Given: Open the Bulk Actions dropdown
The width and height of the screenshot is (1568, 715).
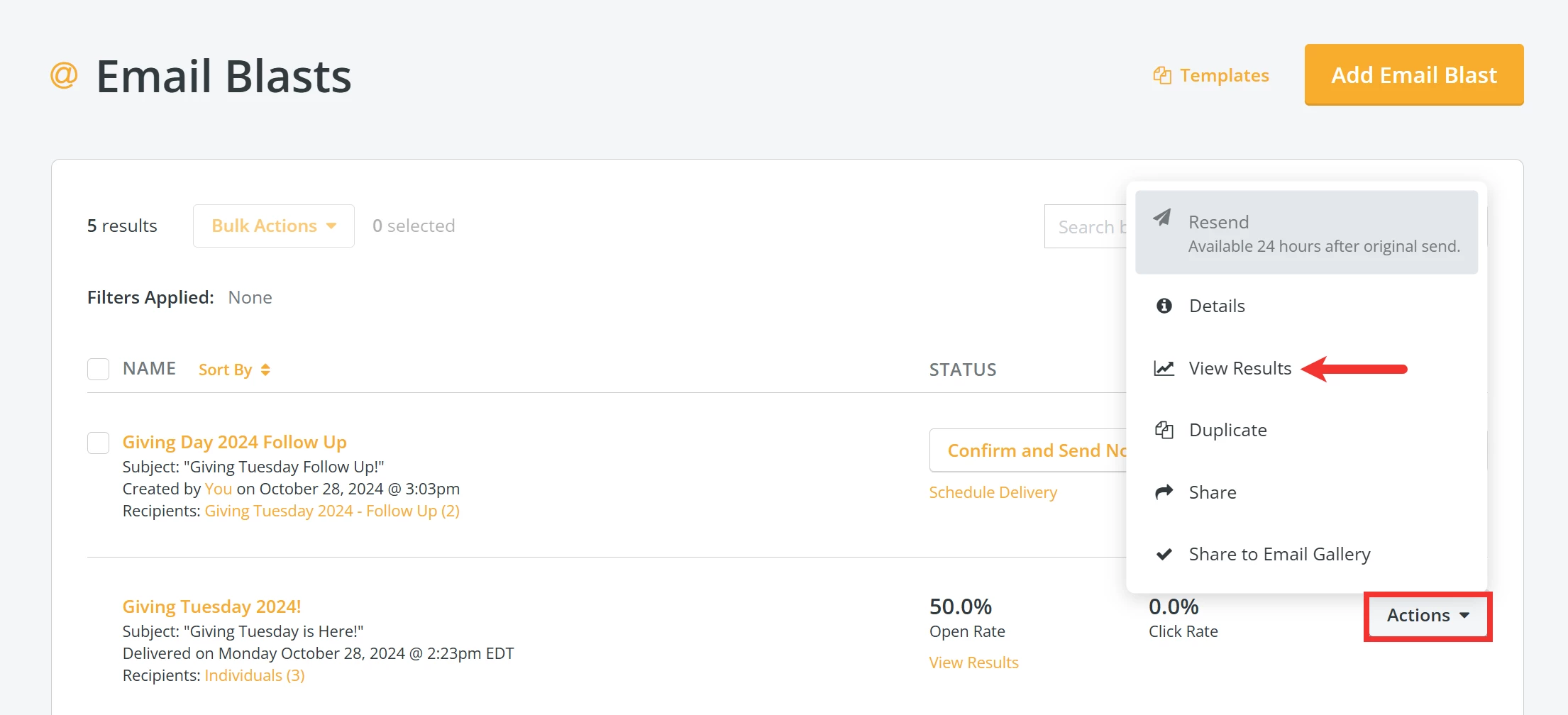Looking at the screenshot, I should point(273,226).
